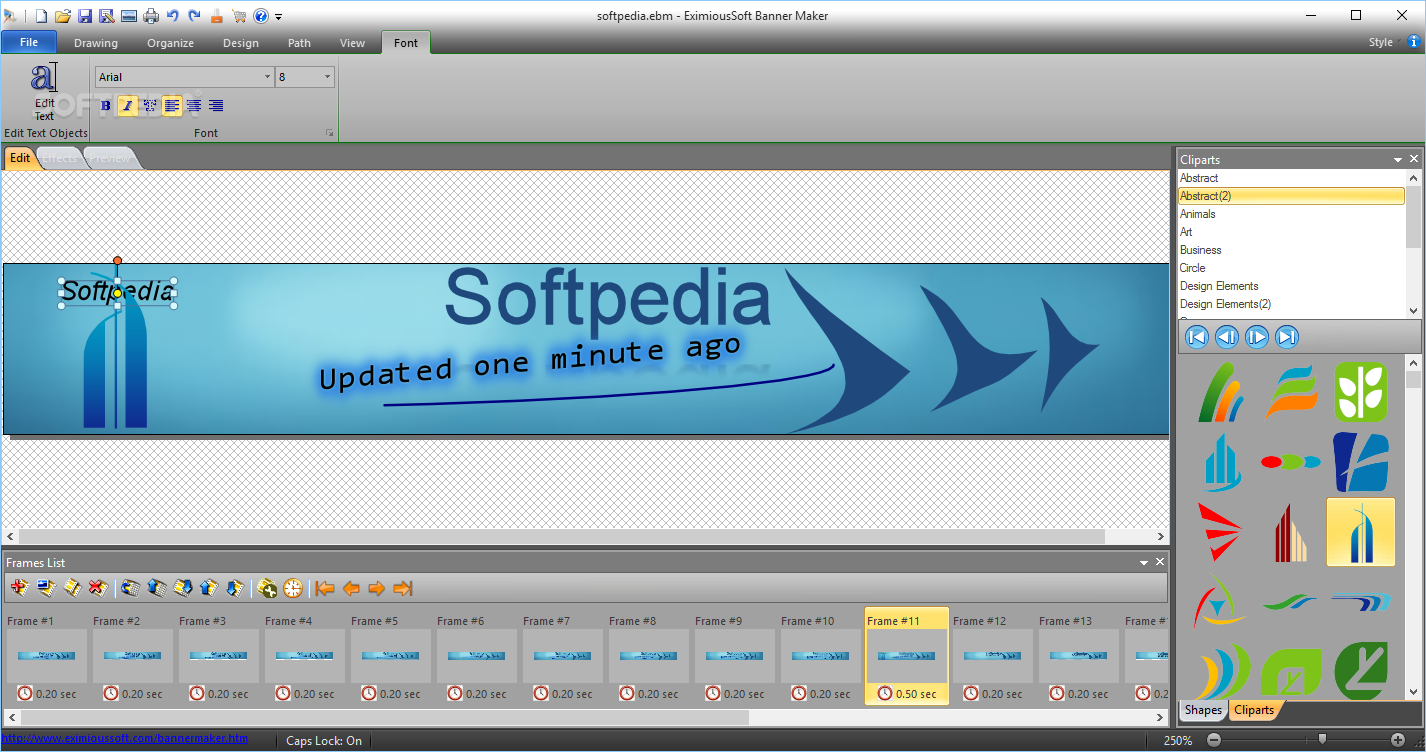Viewport: 1426px width, 752px height.
Task: Switch to the Design ribbon tab
Action: click(240, 43)
